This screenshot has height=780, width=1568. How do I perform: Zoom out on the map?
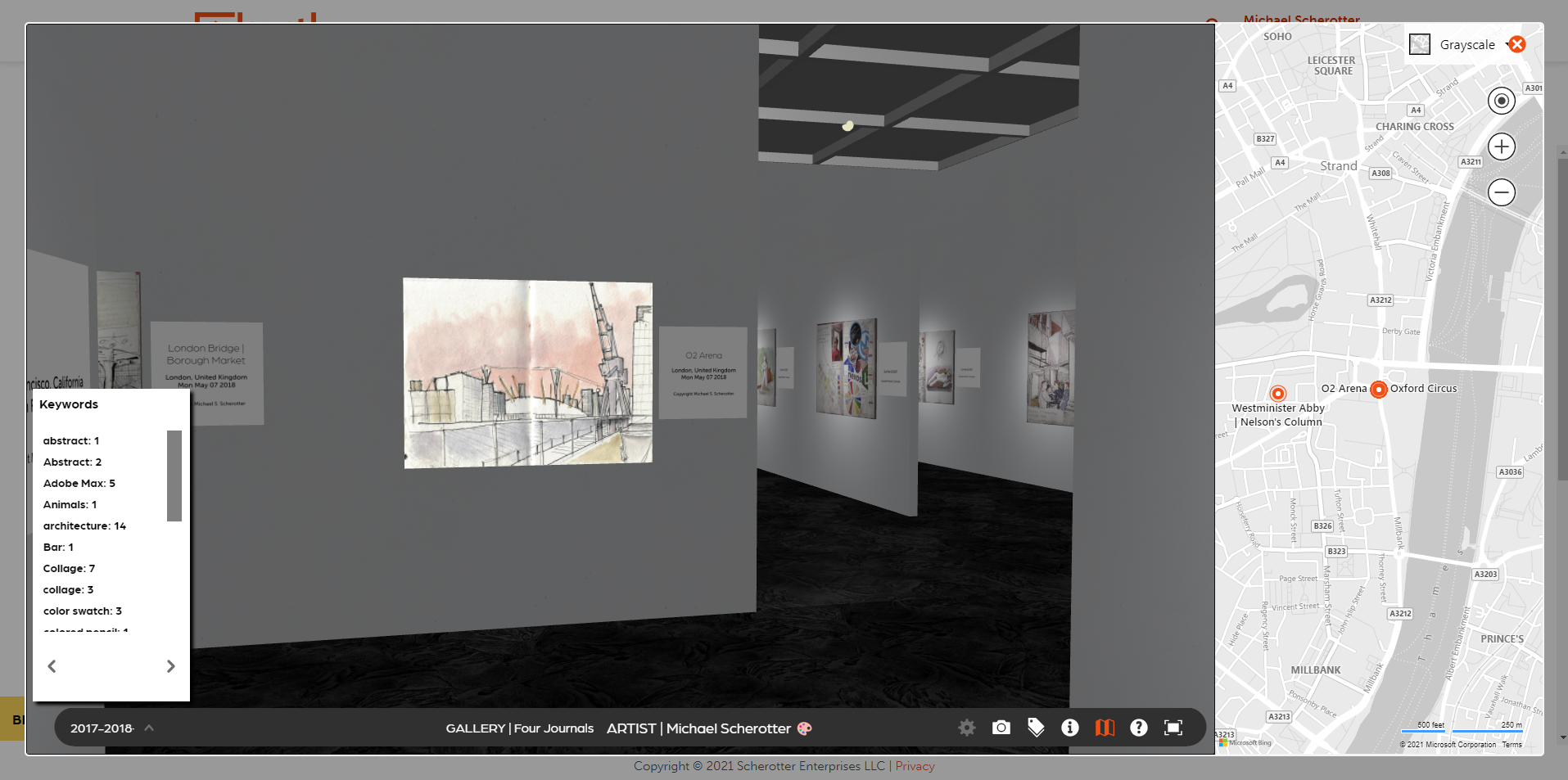[x=1502, y=192]
